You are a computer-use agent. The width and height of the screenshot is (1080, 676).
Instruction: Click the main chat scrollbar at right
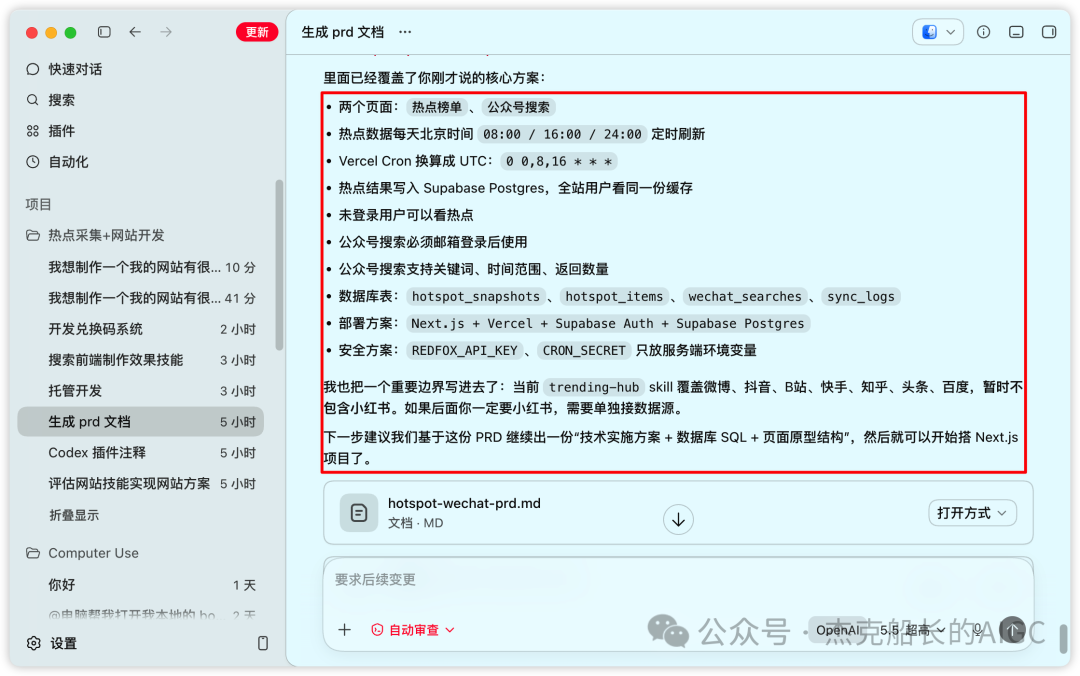[1063, 639]
